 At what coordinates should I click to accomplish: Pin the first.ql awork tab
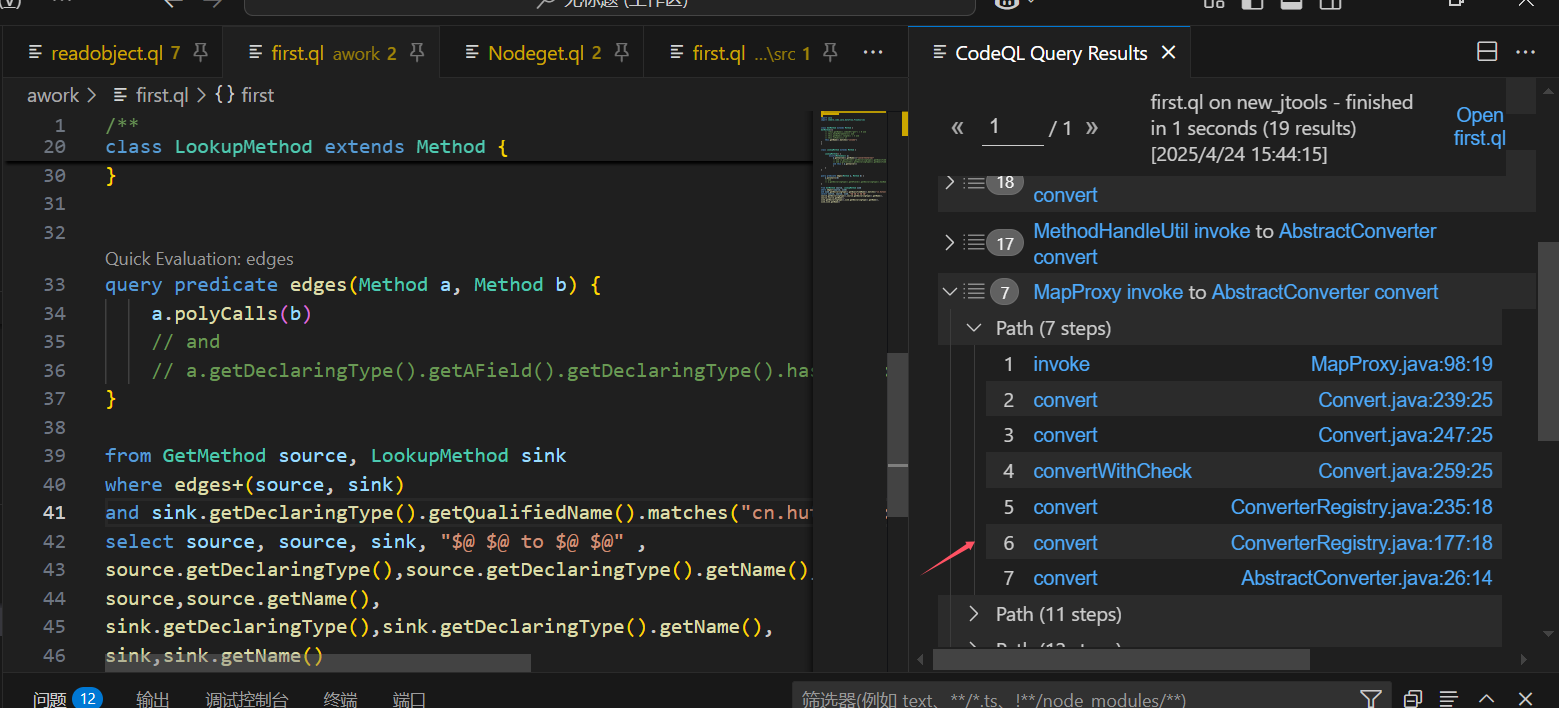click(418, 52)
